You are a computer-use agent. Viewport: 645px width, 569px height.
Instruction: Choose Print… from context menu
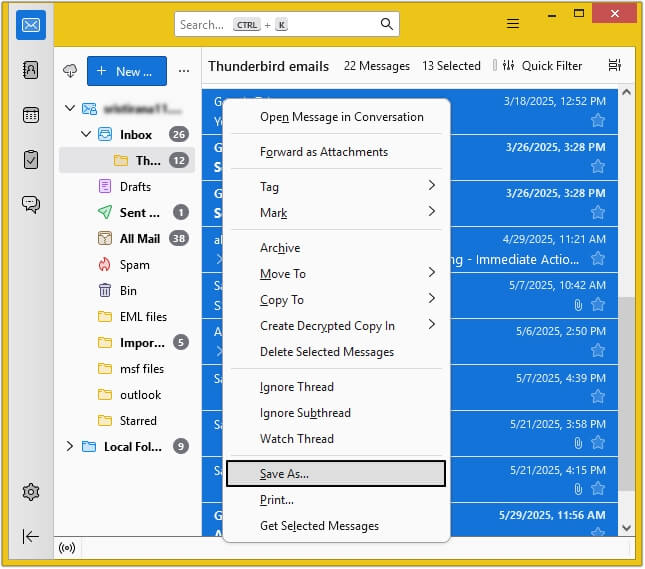click(x=336, y=500)
